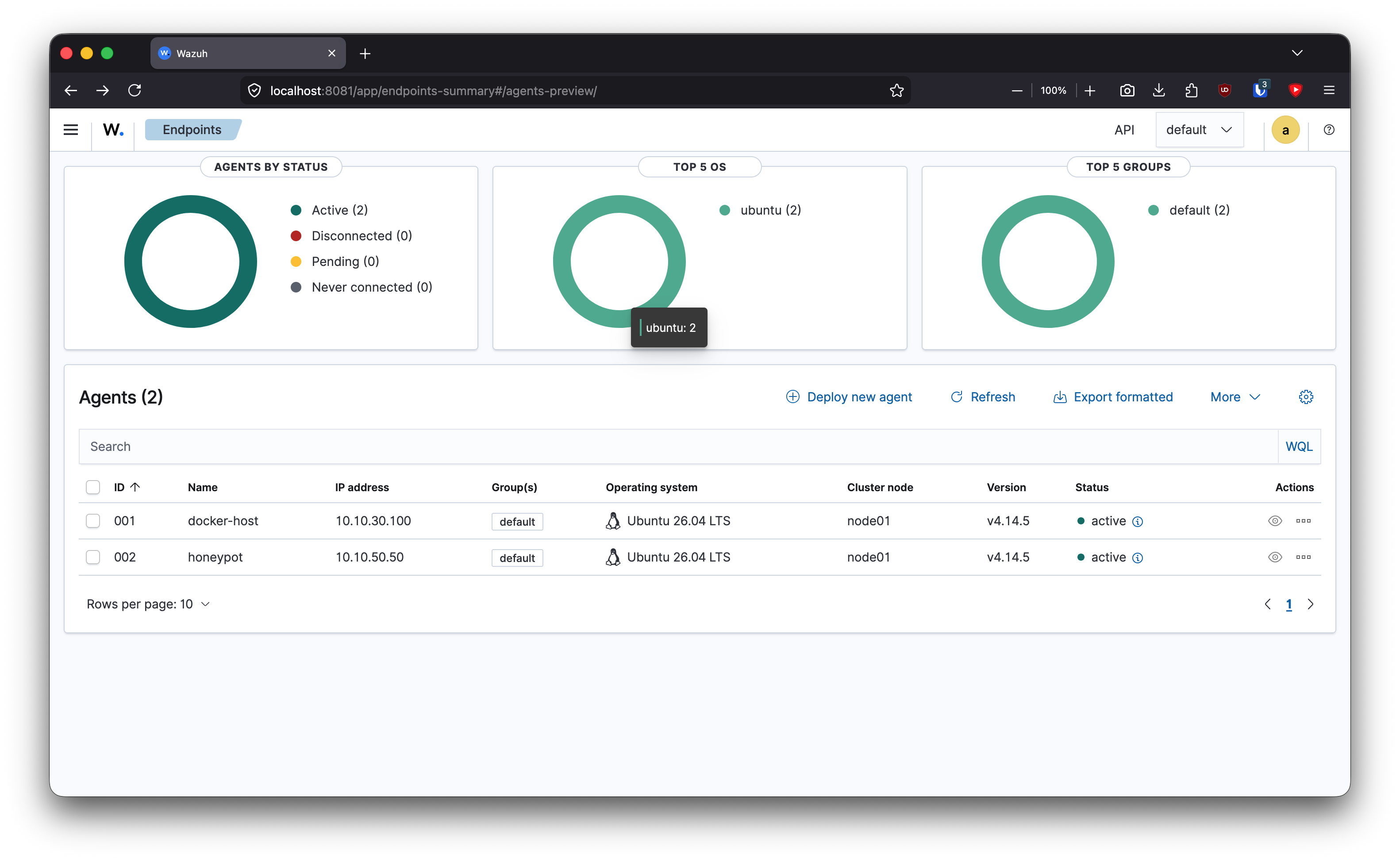Toggle Disconnected (0) legend entry
Viewport: 1400px width, 862px height.
pos(351,236)
